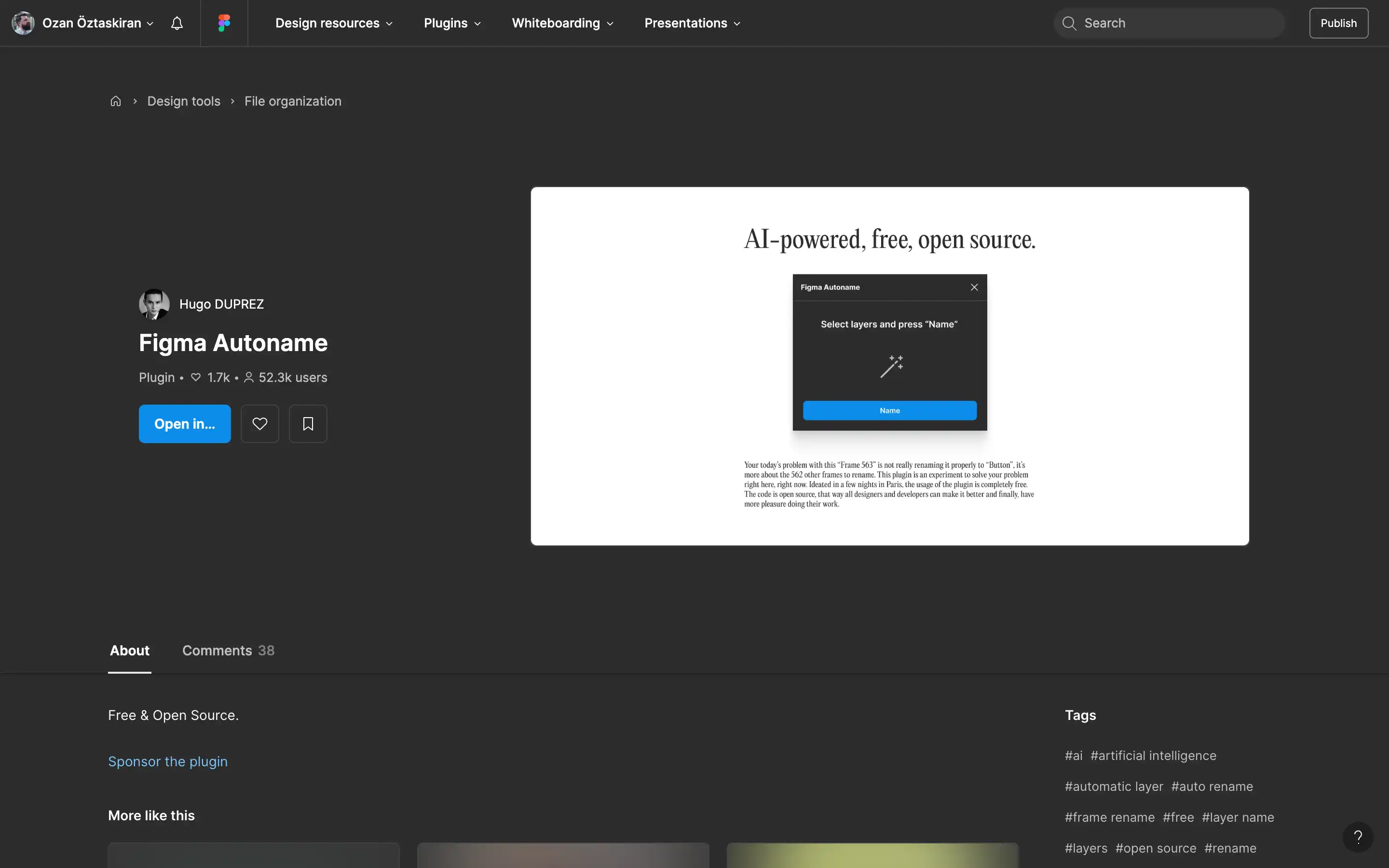The image size is (1389, 868).
Task: Go to the Design tools breadcrumb
Action: (184, 101)
